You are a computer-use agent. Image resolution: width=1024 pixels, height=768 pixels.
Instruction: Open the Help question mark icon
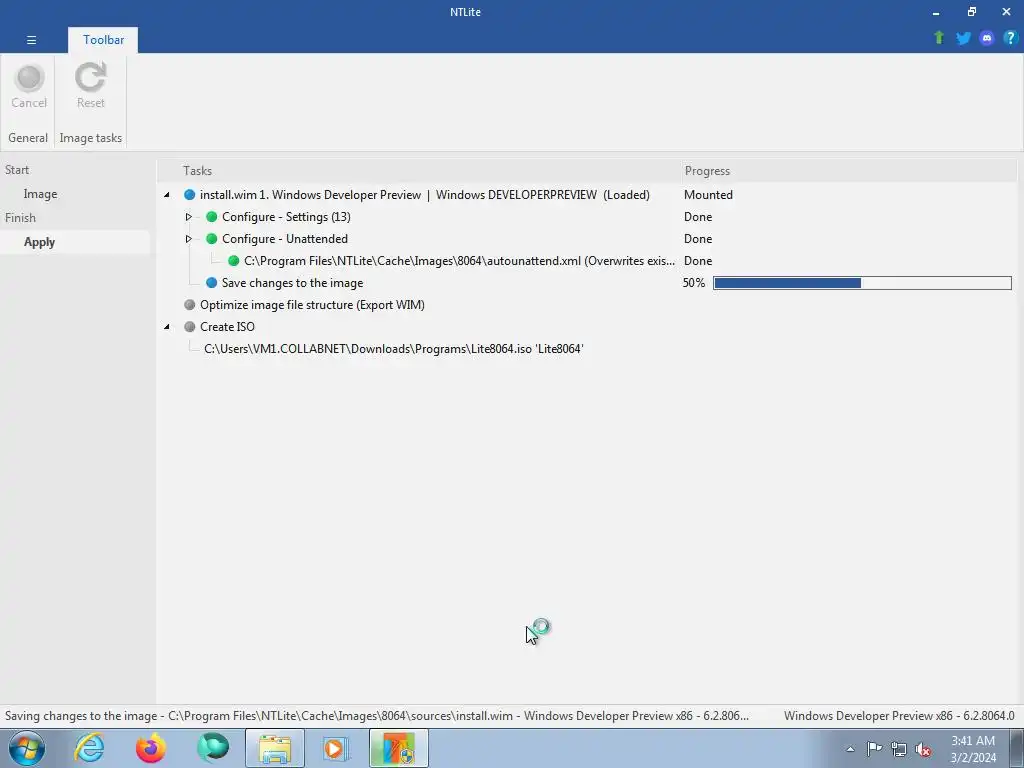(x=1010, y=38)
